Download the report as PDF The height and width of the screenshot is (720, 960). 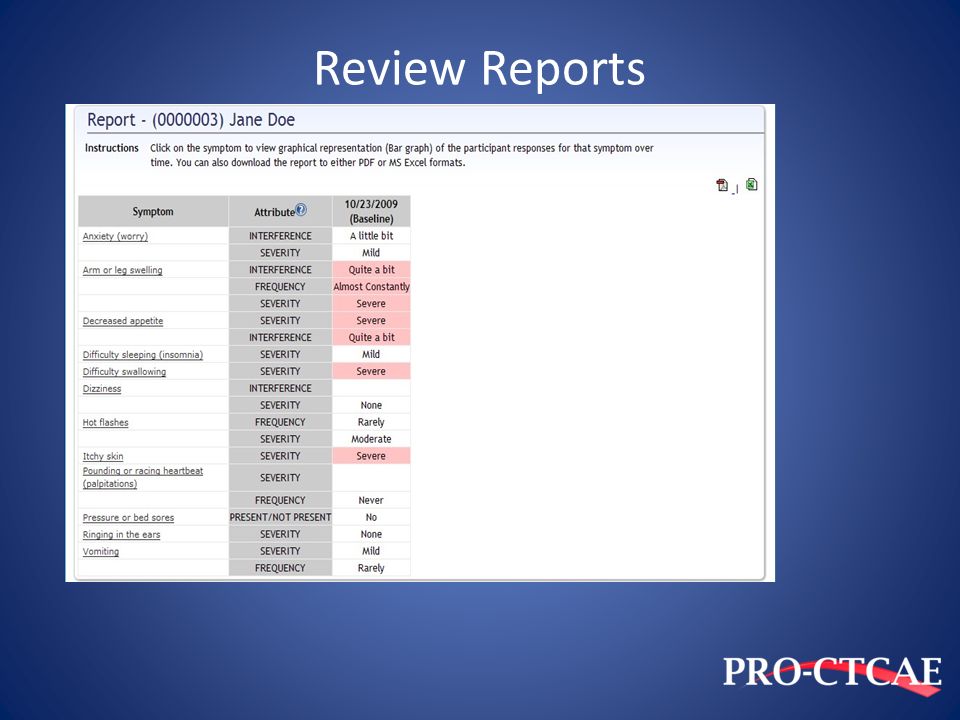point(722,185)
